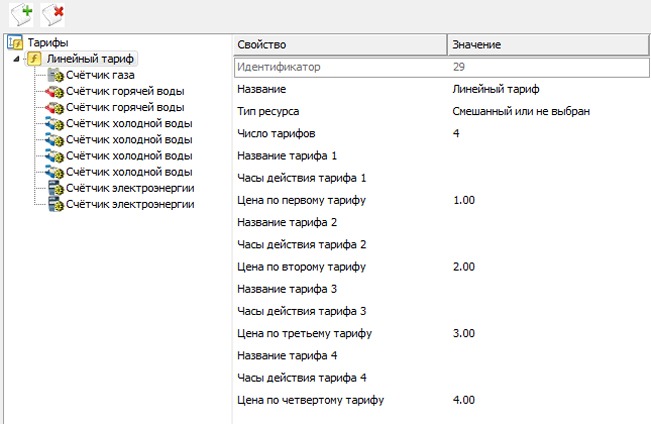Screen dimensions: 651x424
Task: Click the gas meter icon beside Счётчик газа
Action: [55, 76]
